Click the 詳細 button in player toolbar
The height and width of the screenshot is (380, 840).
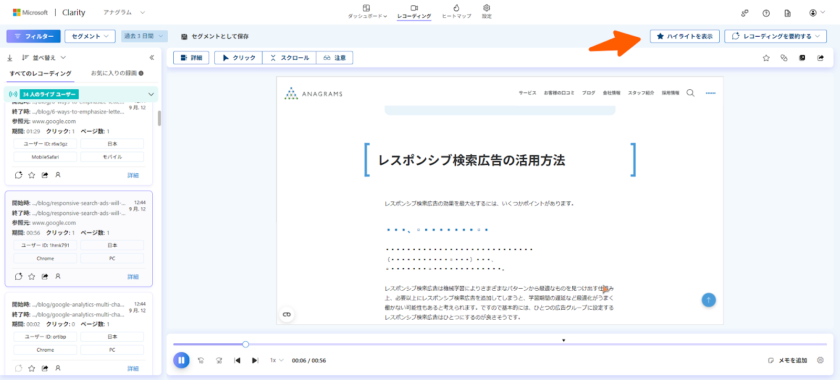(191, 58)
